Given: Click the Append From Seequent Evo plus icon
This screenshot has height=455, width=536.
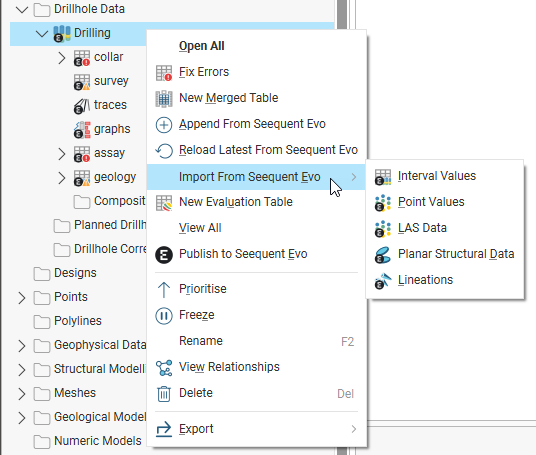Looking at the screenshot, I should (164, 125).
